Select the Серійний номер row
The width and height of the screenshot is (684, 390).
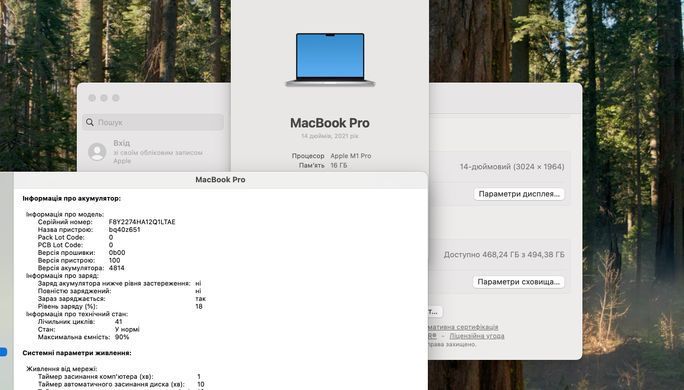click(106, 222)
